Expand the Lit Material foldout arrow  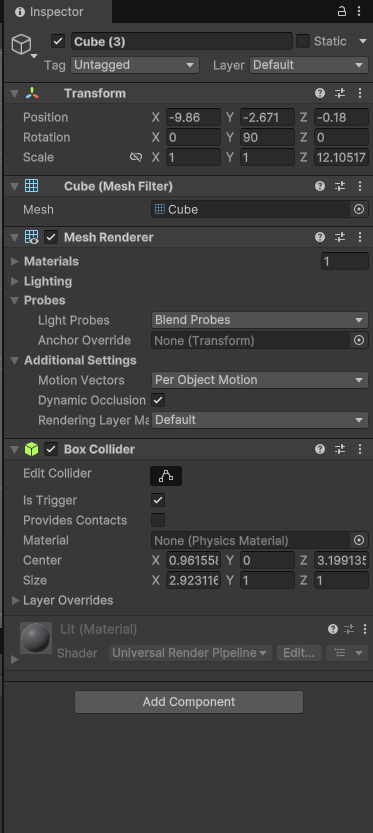[14, 659]
